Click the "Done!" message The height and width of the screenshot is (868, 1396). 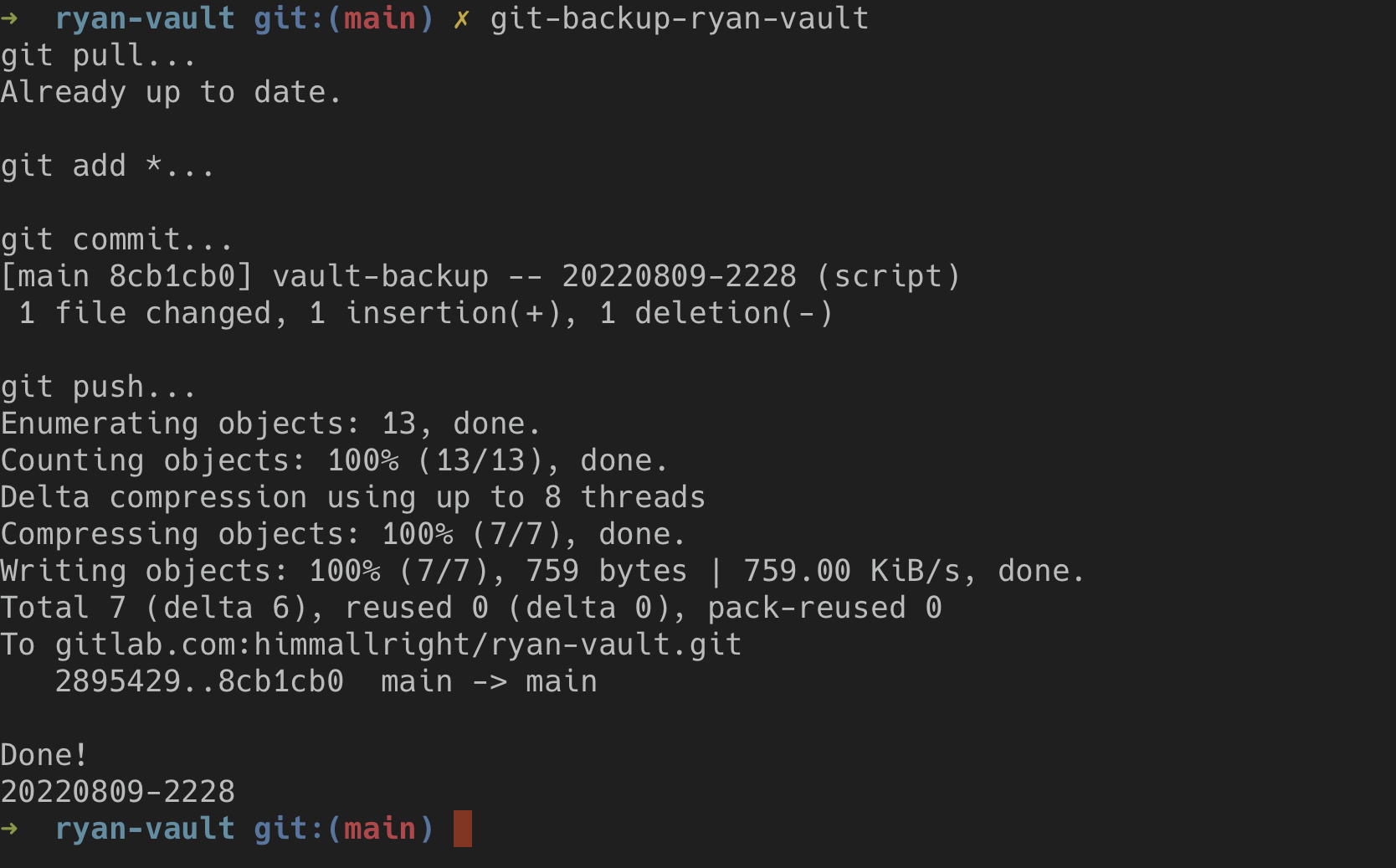(x=44, y=755)
